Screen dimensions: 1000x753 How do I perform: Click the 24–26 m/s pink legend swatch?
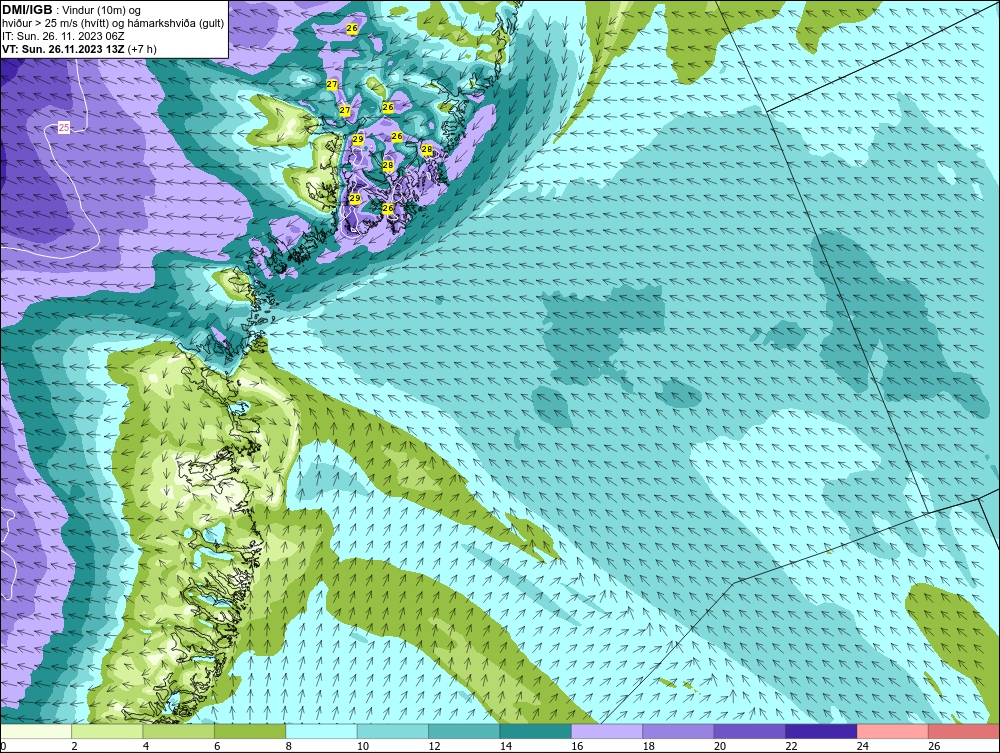point(893,731)
